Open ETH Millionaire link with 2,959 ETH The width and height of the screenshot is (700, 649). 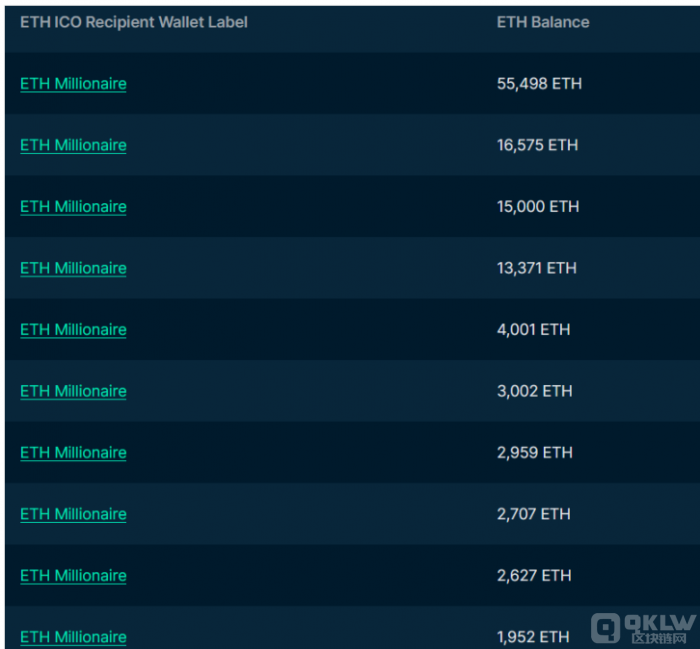(x=73, y=453)
